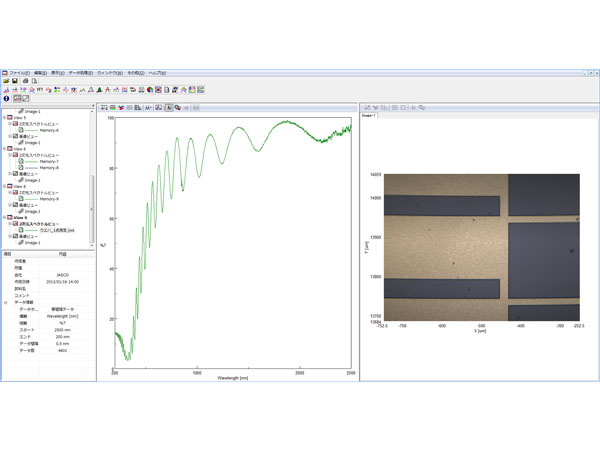Screen dimensions: 600x451
Task: Click the JASCO company value
Action: coord(62,275)
